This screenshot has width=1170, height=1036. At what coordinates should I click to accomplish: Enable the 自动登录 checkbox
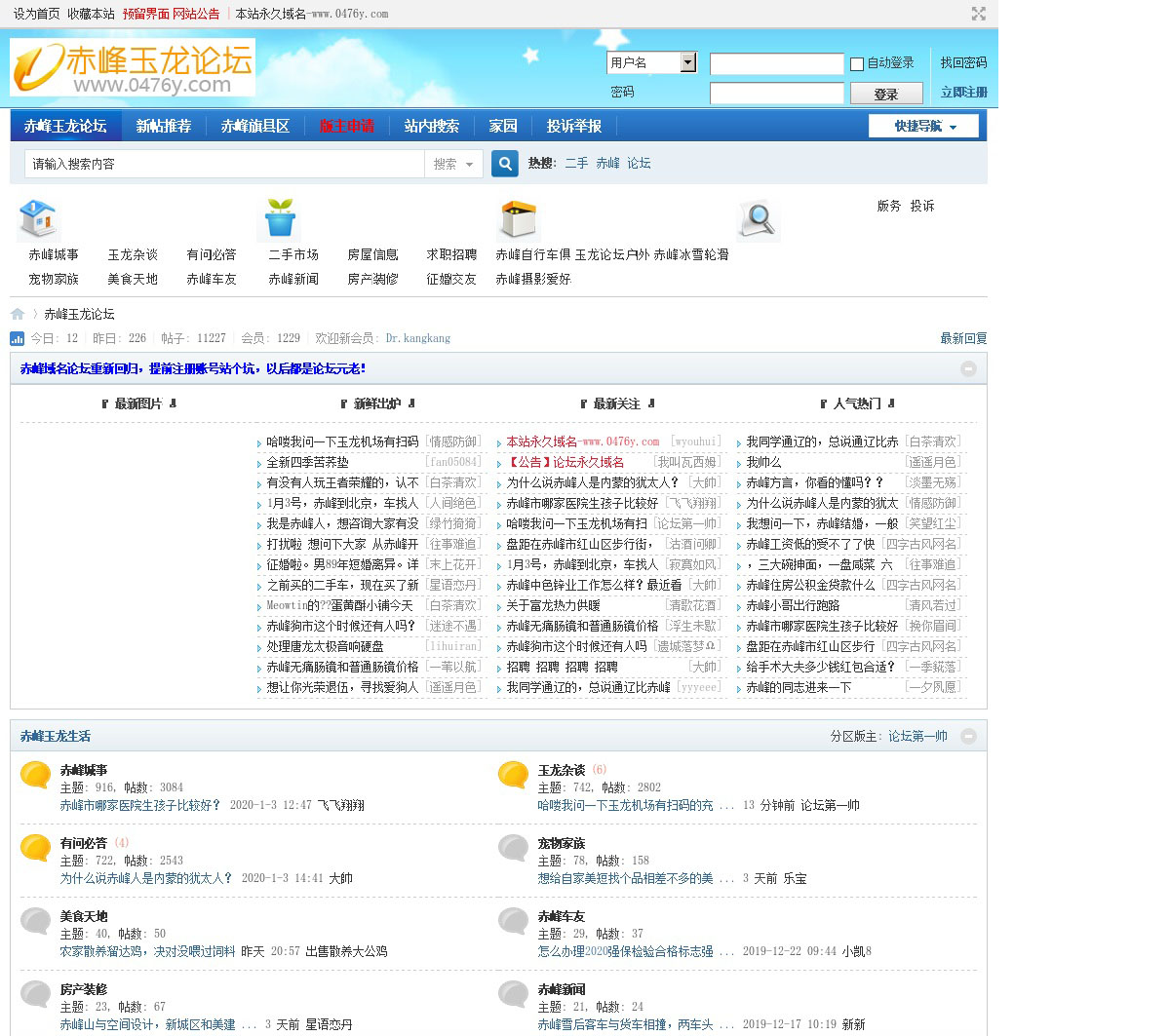click(x=857, y=64)
